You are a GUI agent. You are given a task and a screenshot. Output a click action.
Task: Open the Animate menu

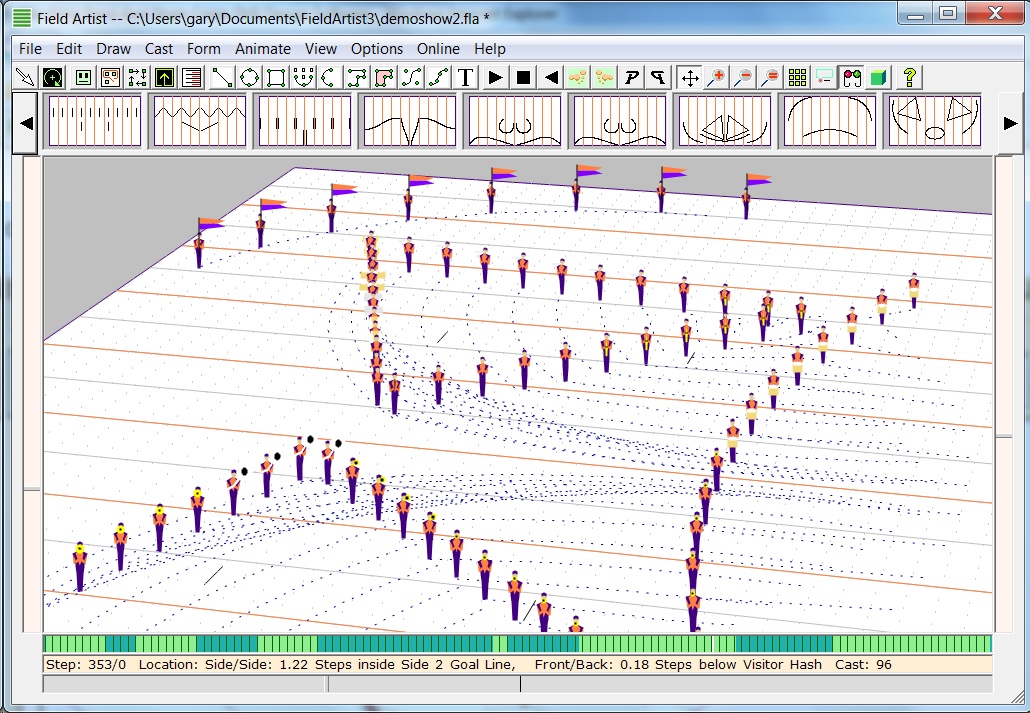tap(263, 48)
